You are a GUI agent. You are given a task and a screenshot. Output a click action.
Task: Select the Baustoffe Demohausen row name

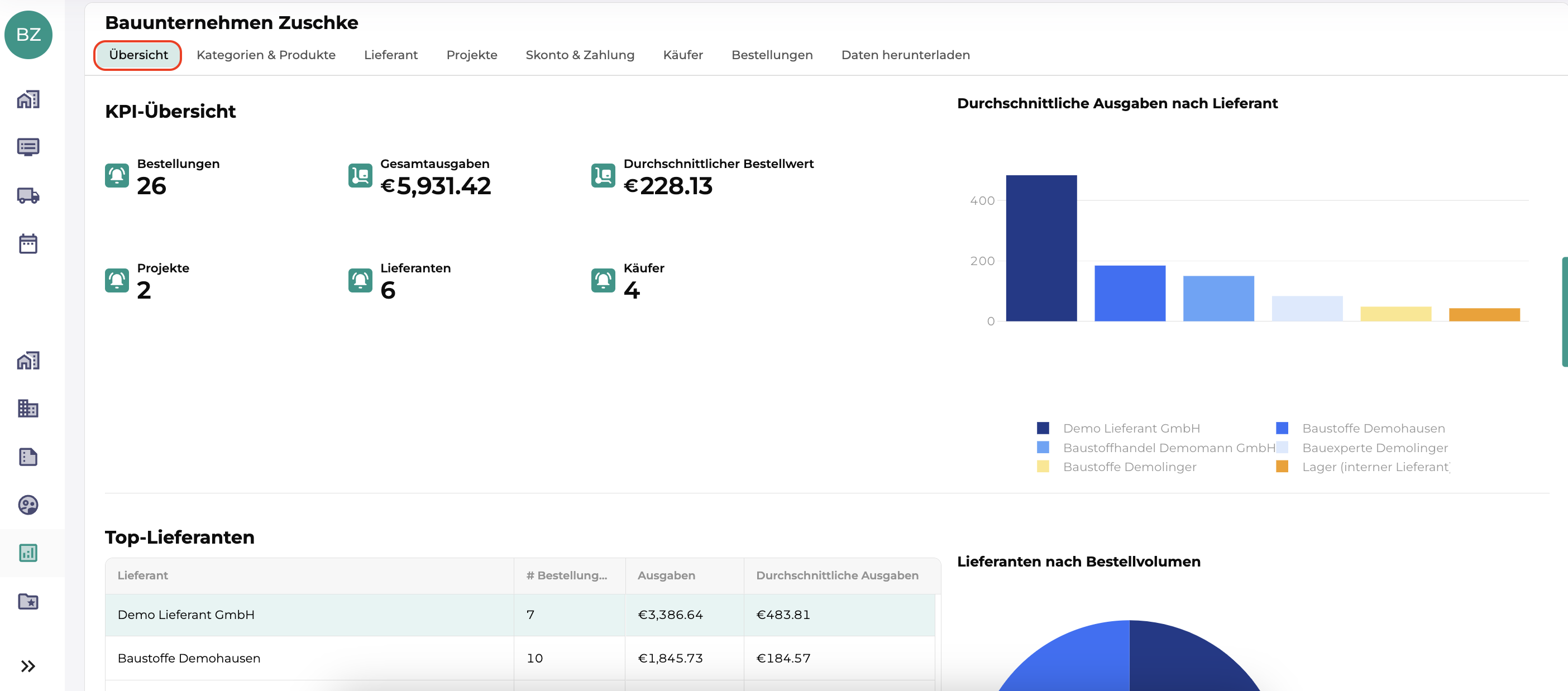tap(189, 659)
